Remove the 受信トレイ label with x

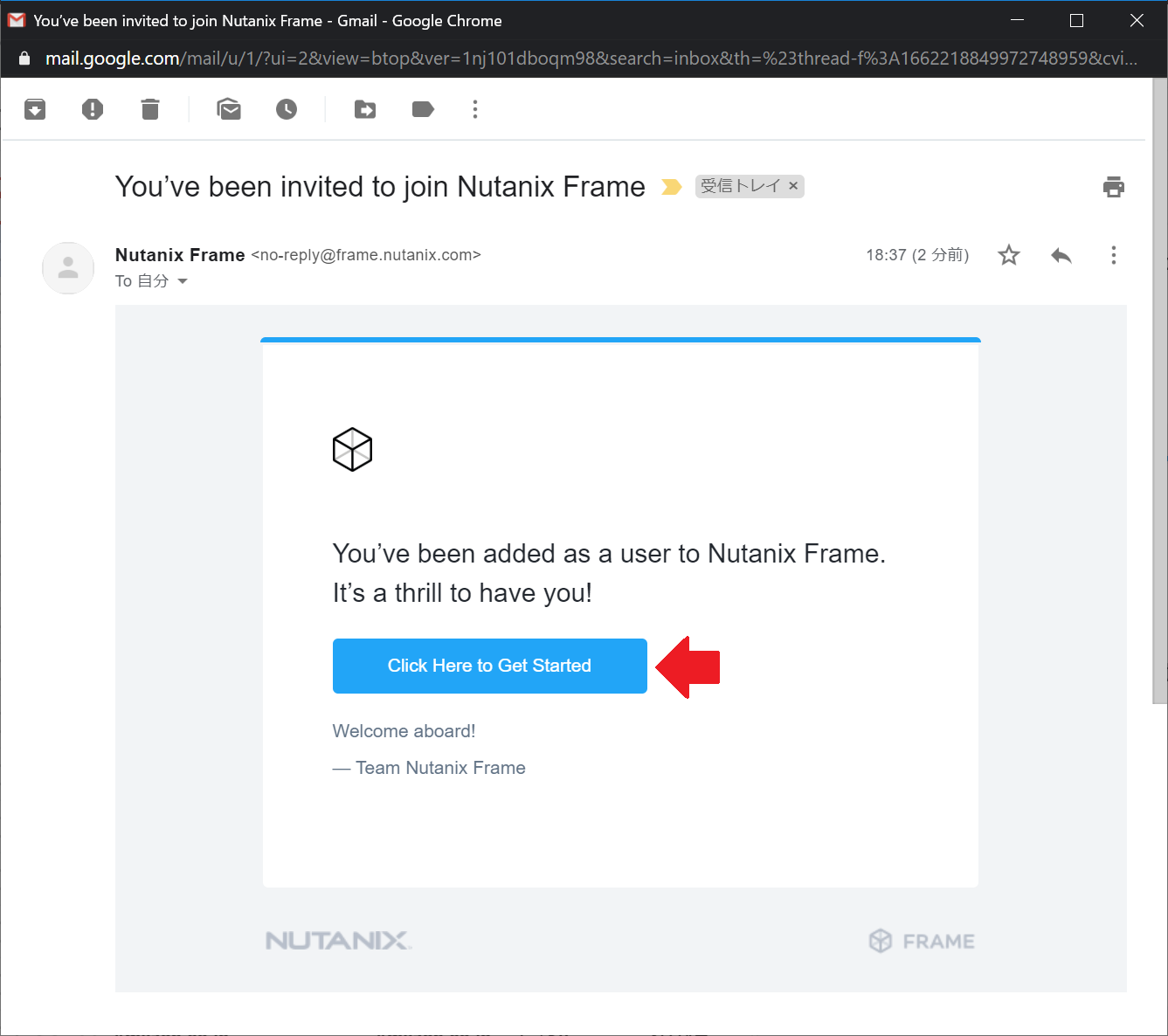(x=793, y=186)
